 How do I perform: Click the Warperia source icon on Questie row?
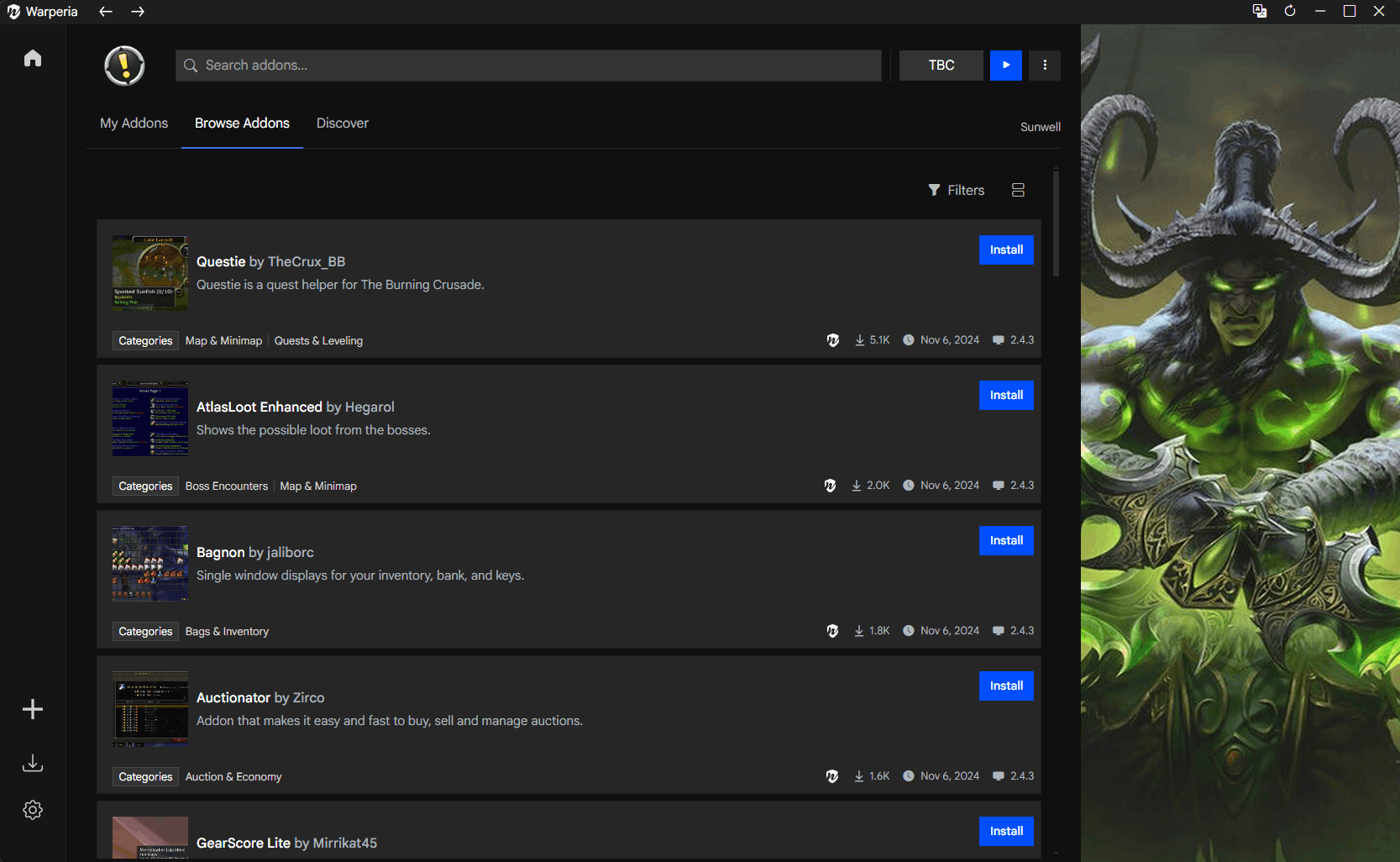coord(833,340)
